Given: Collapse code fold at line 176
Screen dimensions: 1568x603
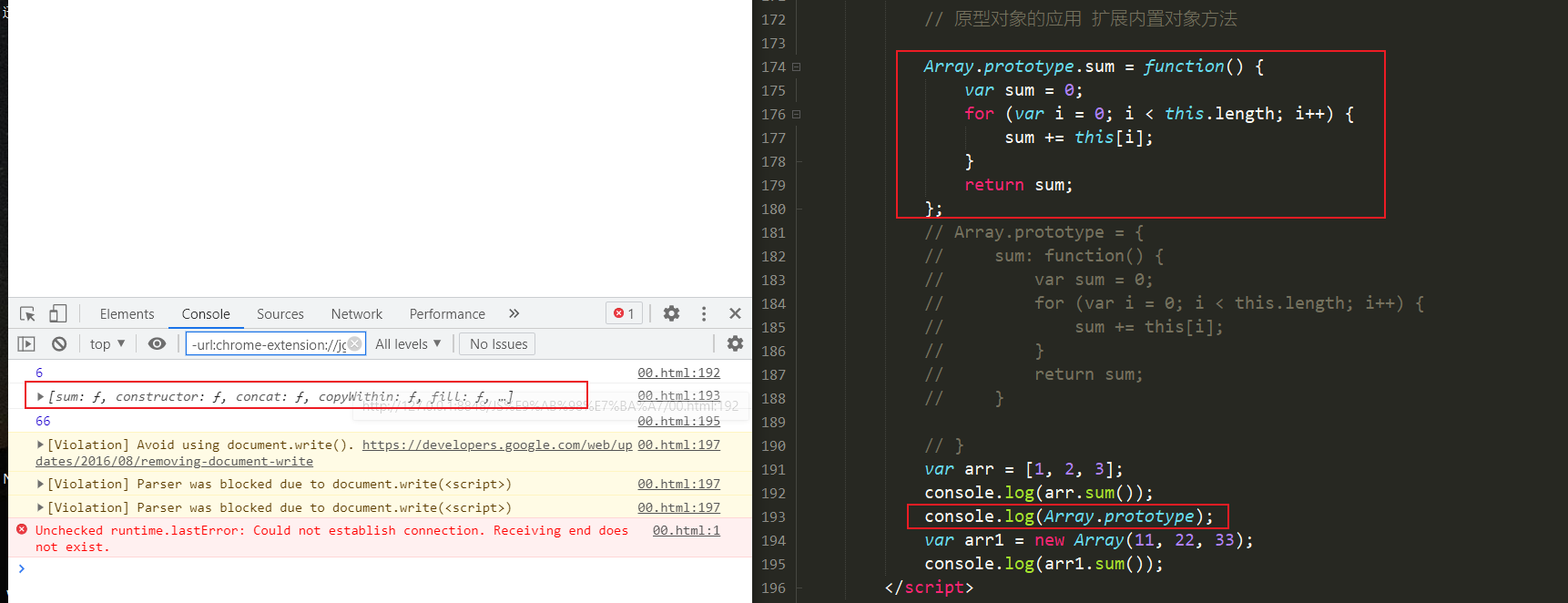Looking at the screenshot, I should [797, 114].
